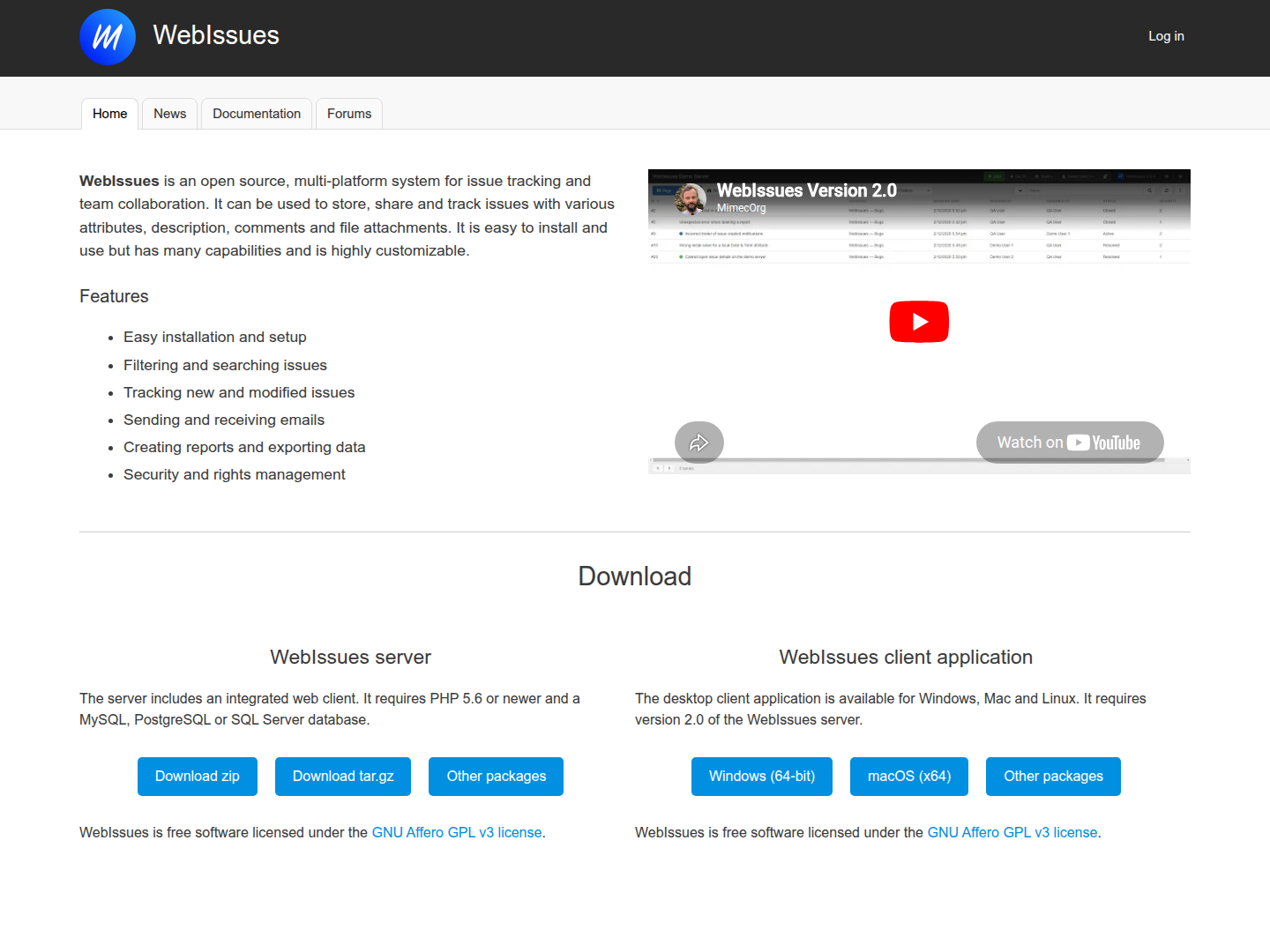Click the Log in link
Image resolution: width=1270 pixels, height=952 pixels.
tap(1166, 36)
